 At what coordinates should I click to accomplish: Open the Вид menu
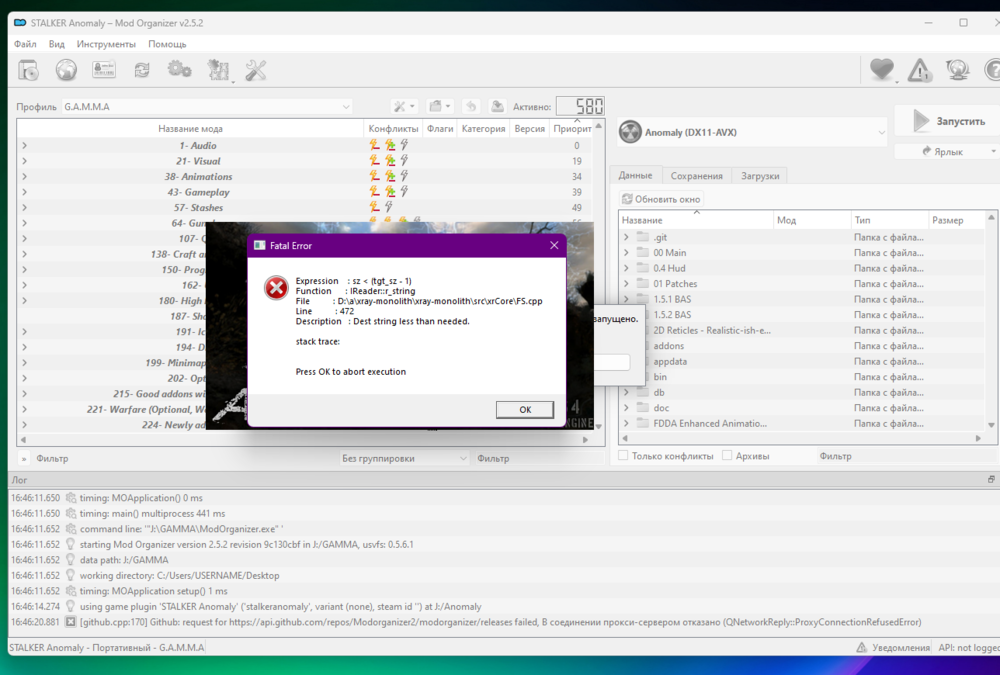(57, 44)
